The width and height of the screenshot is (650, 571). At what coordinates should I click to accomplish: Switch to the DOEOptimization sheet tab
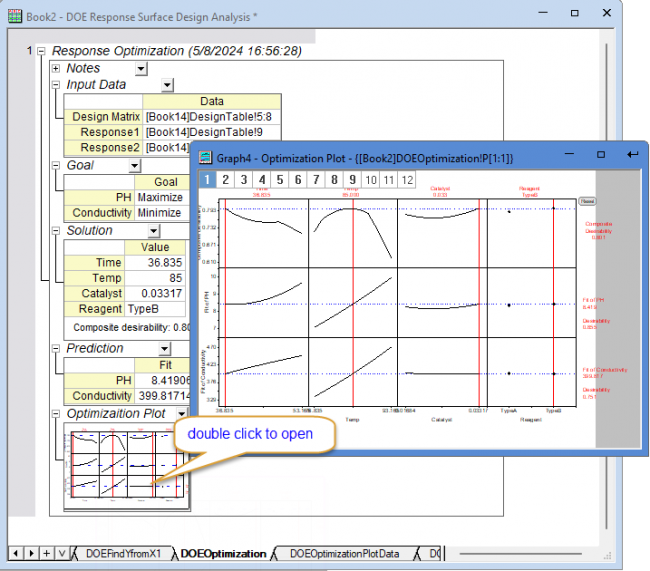[x=223, y=554]
